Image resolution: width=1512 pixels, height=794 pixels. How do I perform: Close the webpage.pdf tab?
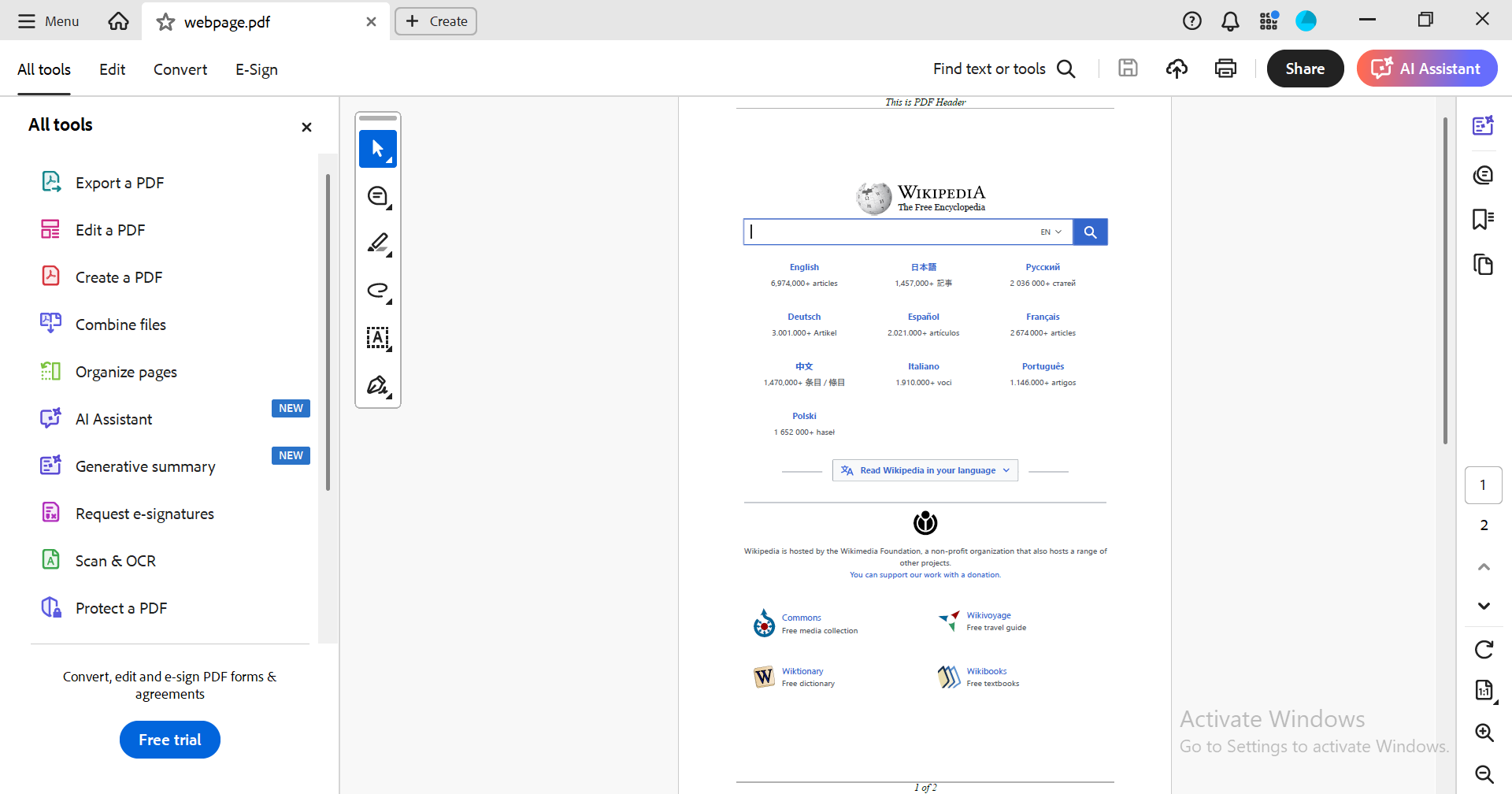[x=371, y=22]
